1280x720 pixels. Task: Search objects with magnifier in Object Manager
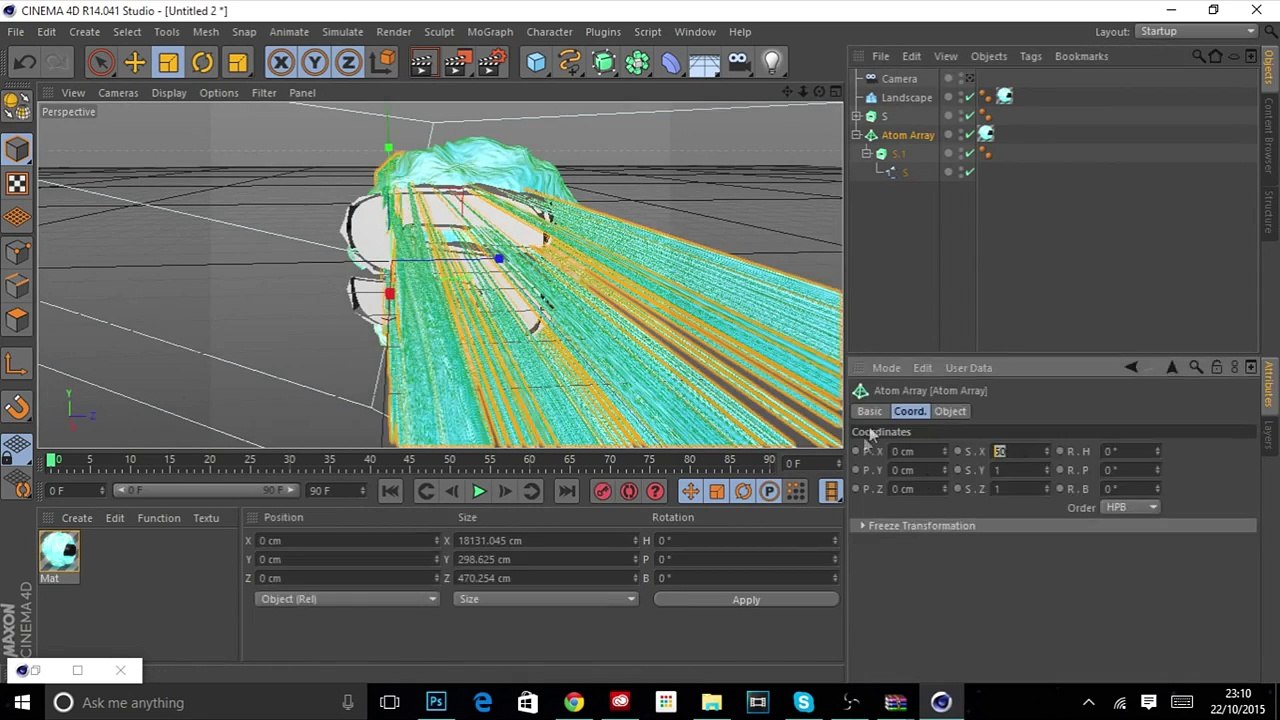[x=1198, y=56]
